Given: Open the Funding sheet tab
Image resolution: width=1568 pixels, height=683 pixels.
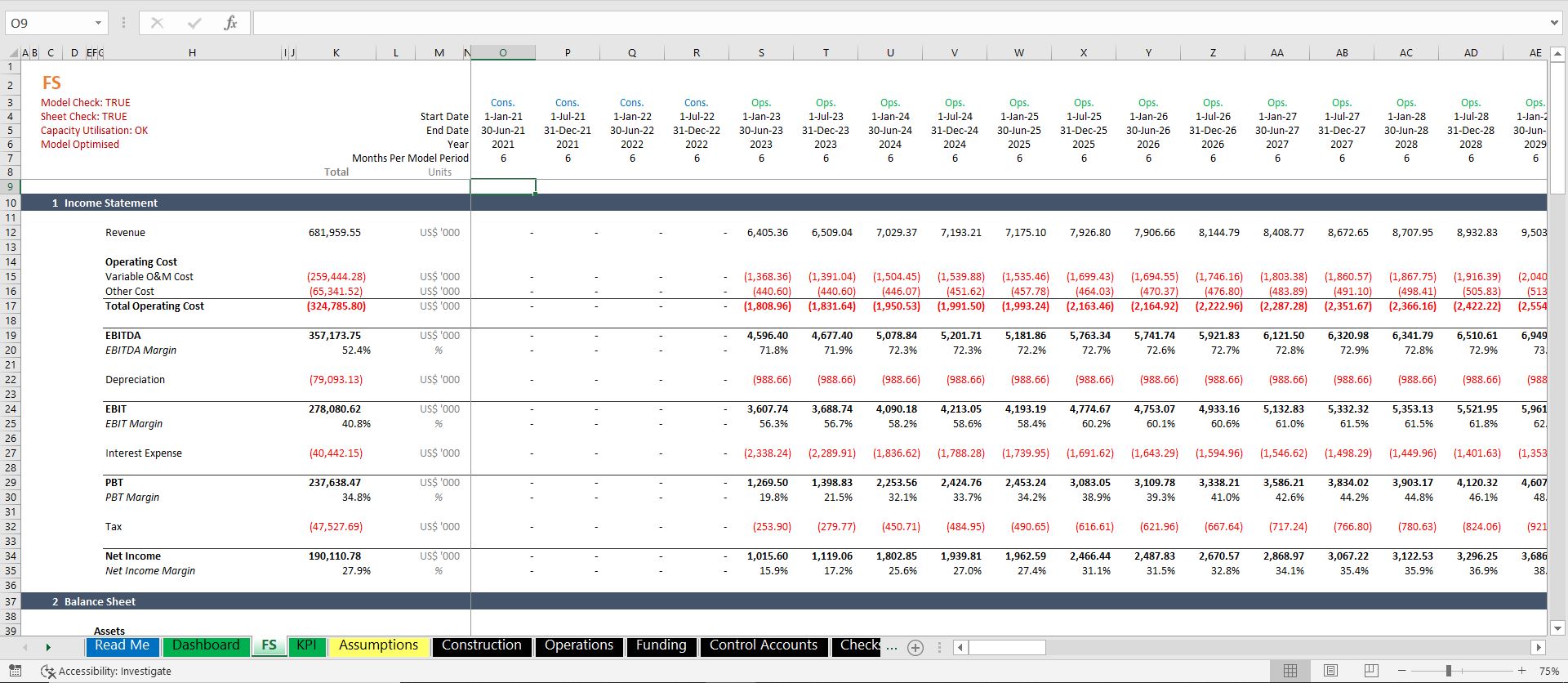Looking at the screenshot, I should coord(661,645).
